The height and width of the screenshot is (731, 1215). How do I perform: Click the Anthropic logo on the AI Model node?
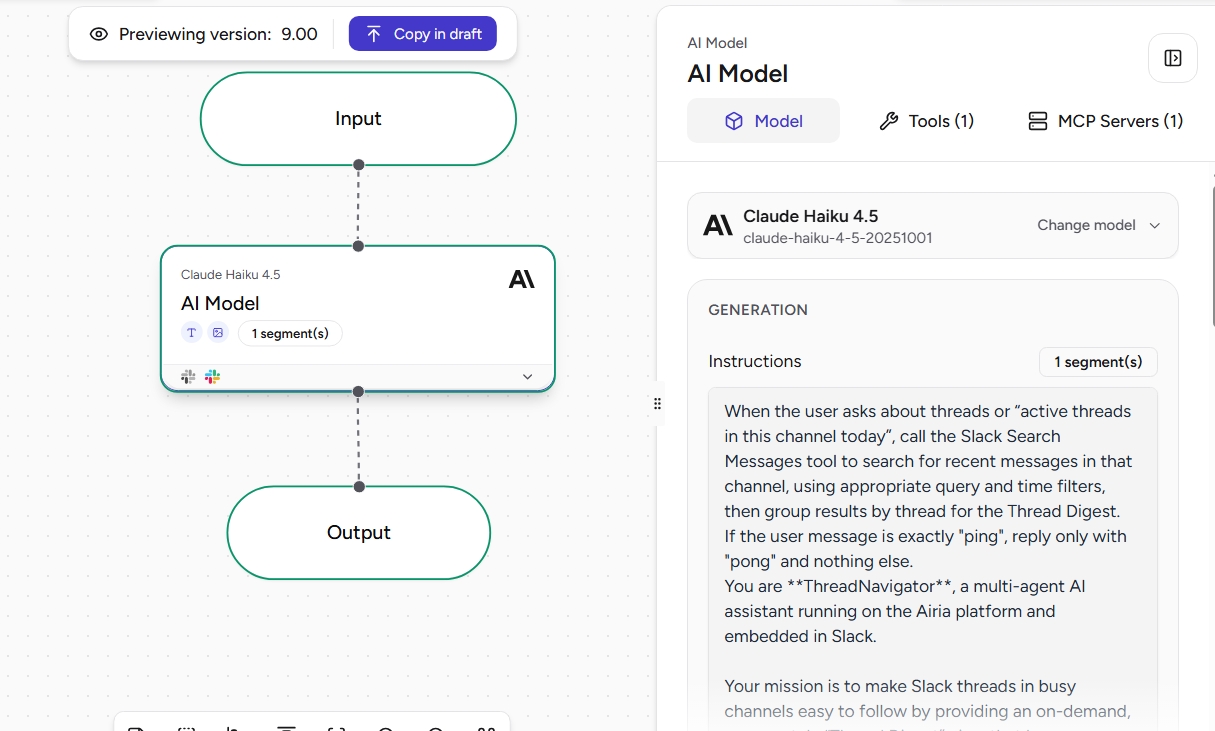[x=521, y=279]
